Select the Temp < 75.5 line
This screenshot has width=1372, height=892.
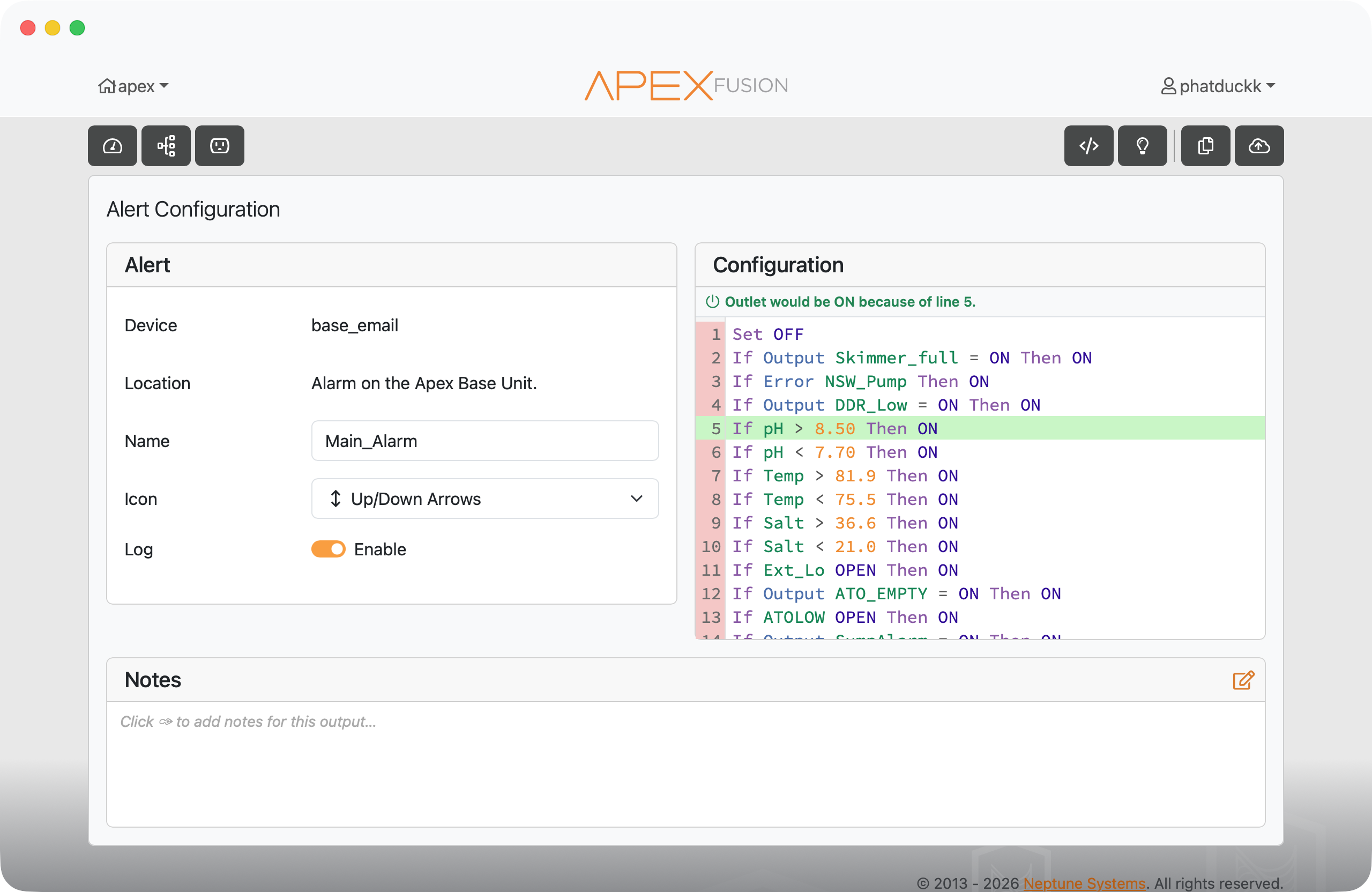(x=980, y=499)
